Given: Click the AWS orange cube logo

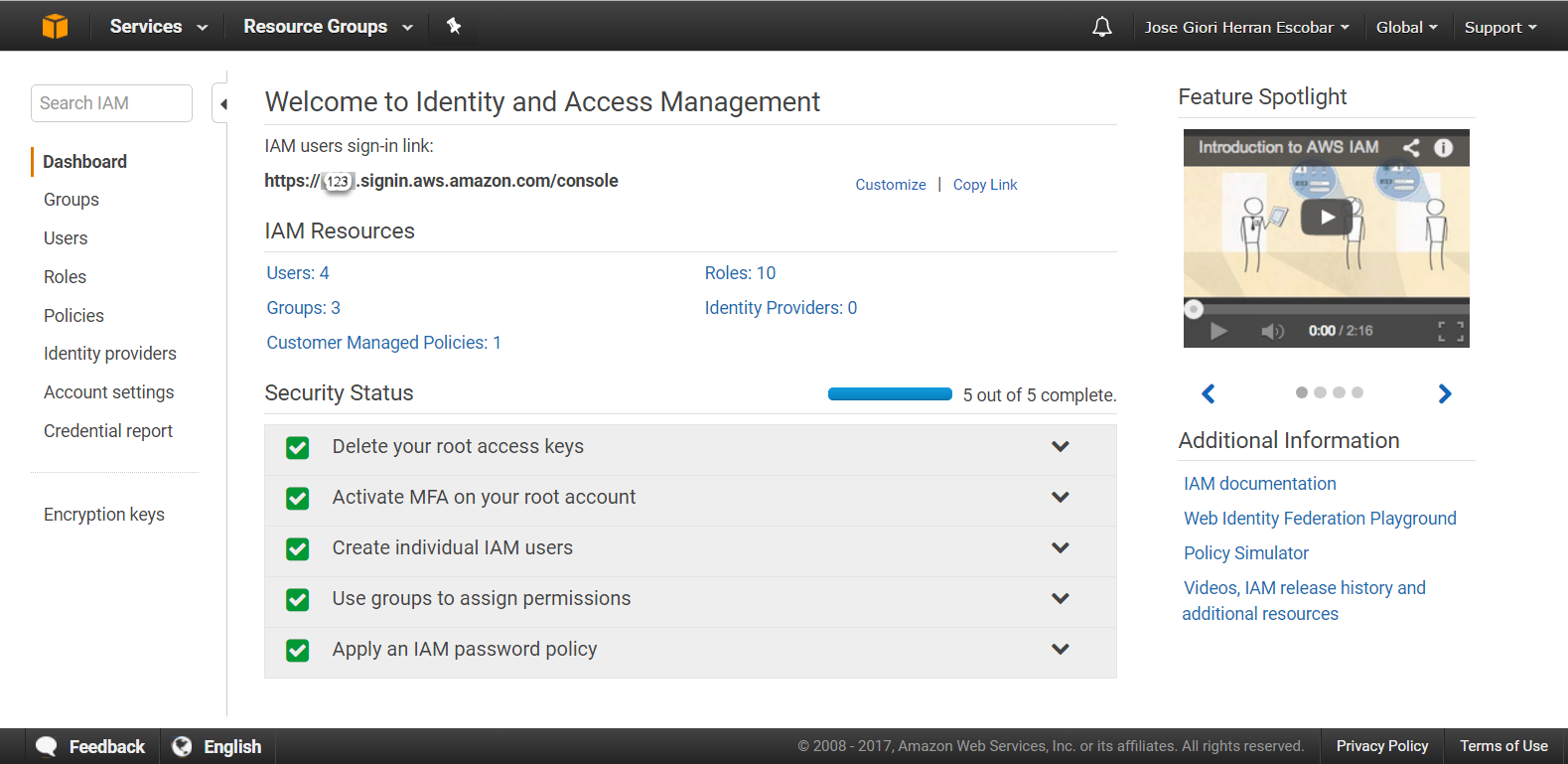Looking at the screenshot, I should pos(56,26).
